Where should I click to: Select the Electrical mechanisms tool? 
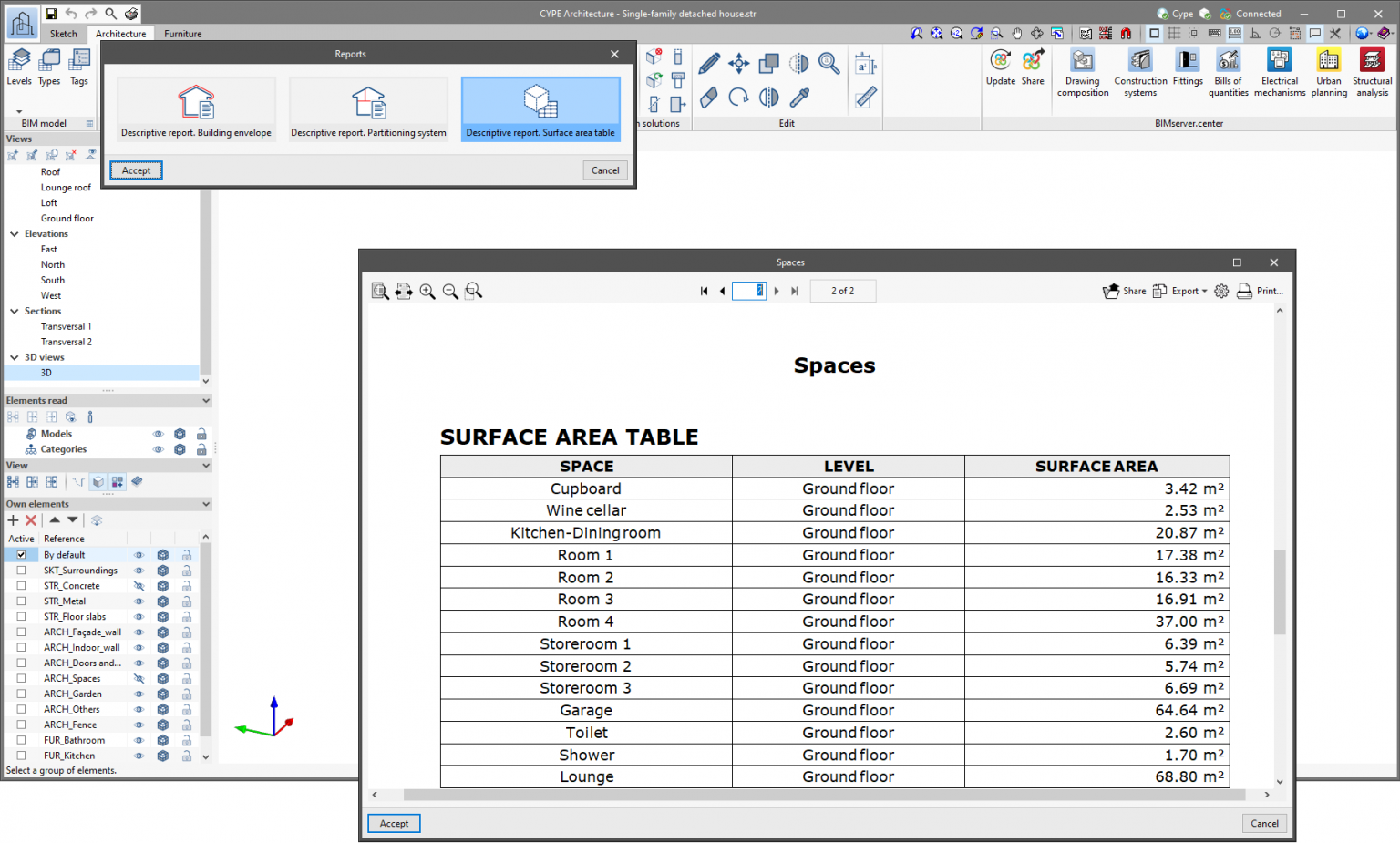click(1279, 71)
